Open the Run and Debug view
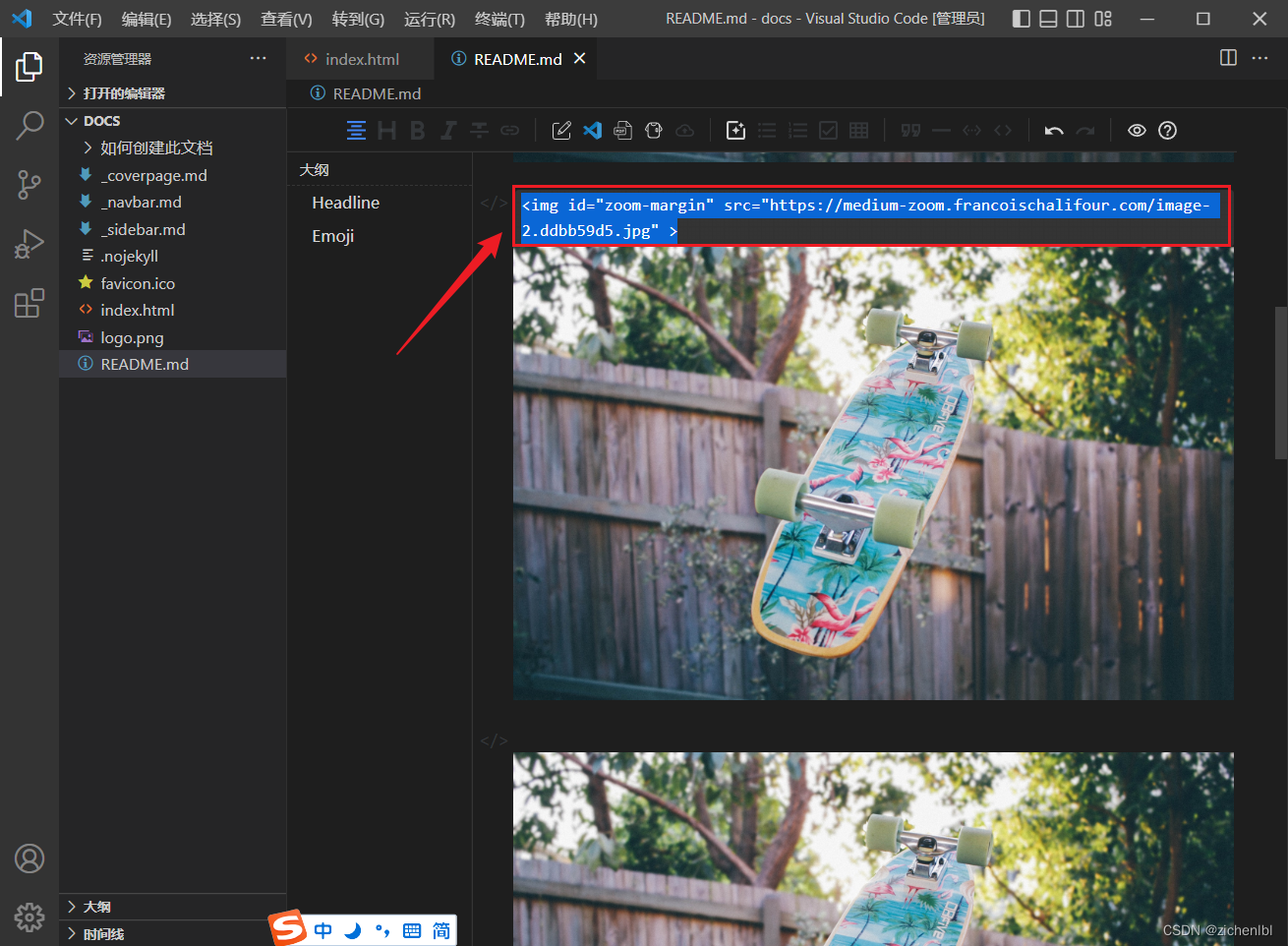The height and width of the screenshot is (946, 1288). pyautogui.click(x=29, y=244)
